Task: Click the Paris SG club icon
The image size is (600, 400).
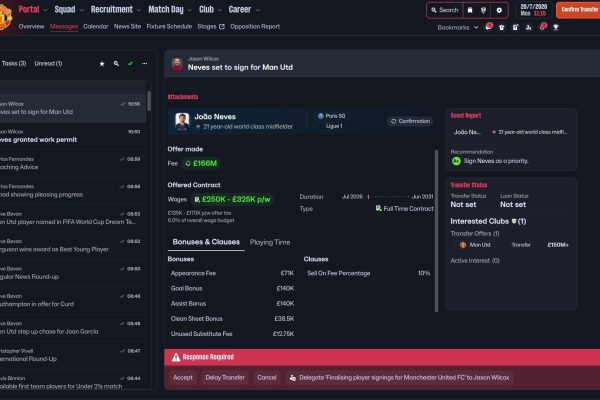Action: coord(320,116)
